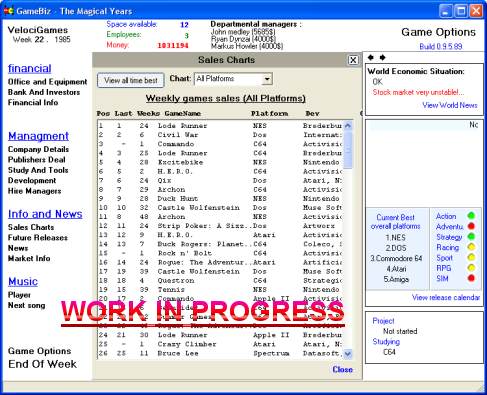The height and width of the screenshot is (395, 487).
Task: Click the green Action genre indicator
Action: pos(471,216)
